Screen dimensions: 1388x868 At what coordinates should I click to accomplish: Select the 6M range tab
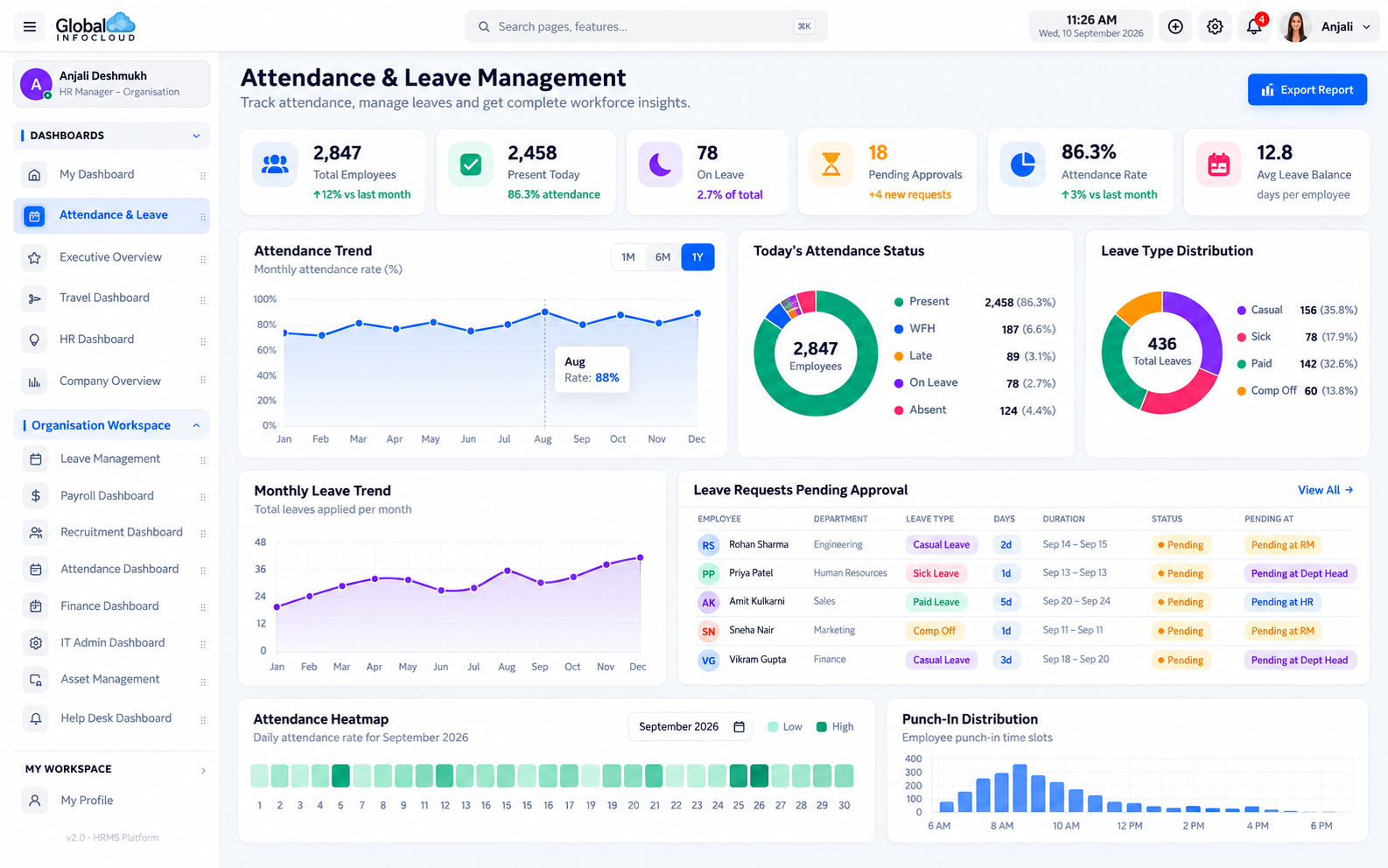[662, 257]
